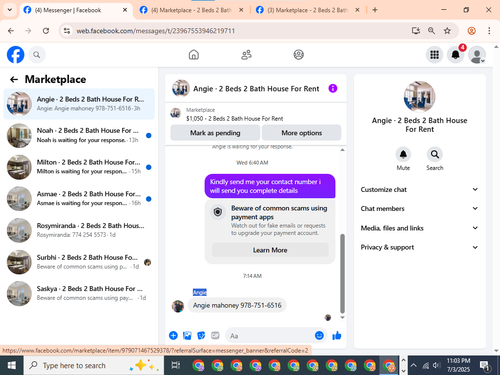The image size is (500, 375).
Task: Click Learn More on scam warning
Action: click(270, 250)
